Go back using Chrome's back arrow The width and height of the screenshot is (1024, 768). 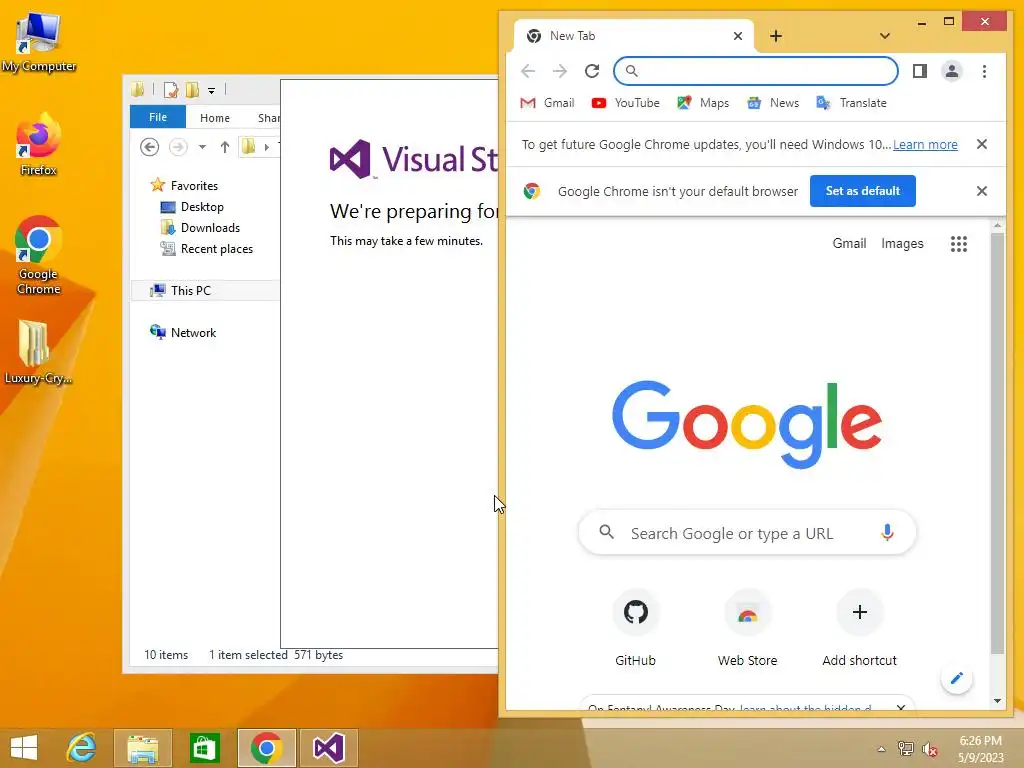point(528,71)
